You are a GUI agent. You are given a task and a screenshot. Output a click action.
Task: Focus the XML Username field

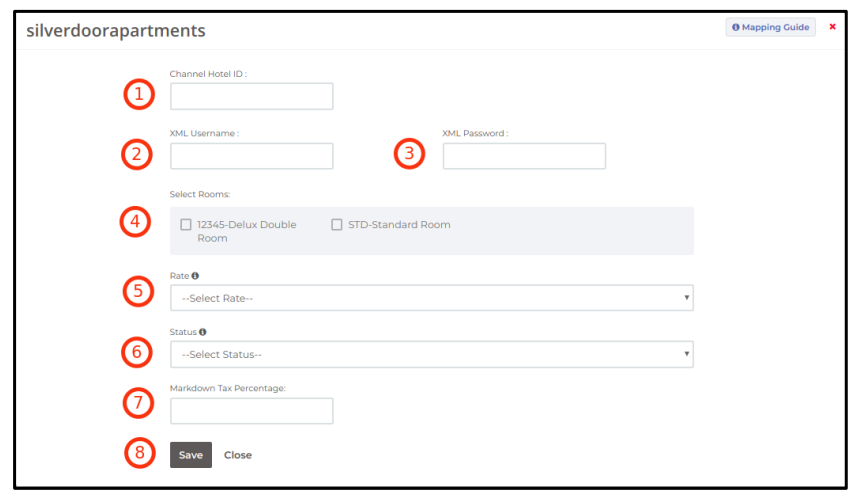252,156
